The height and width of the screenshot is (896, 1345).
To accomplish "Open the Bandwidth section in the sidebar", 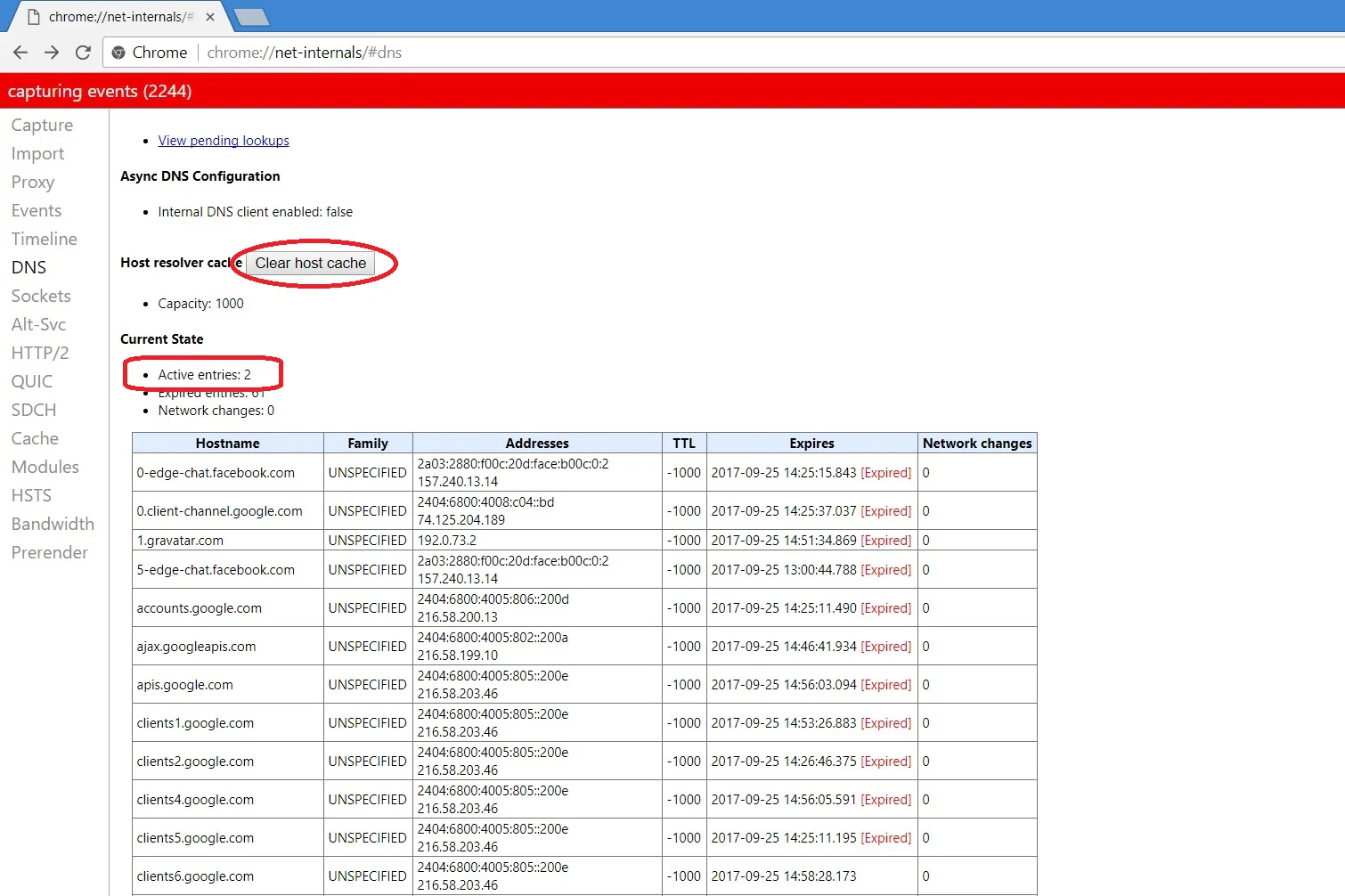I will pos(53,524).
